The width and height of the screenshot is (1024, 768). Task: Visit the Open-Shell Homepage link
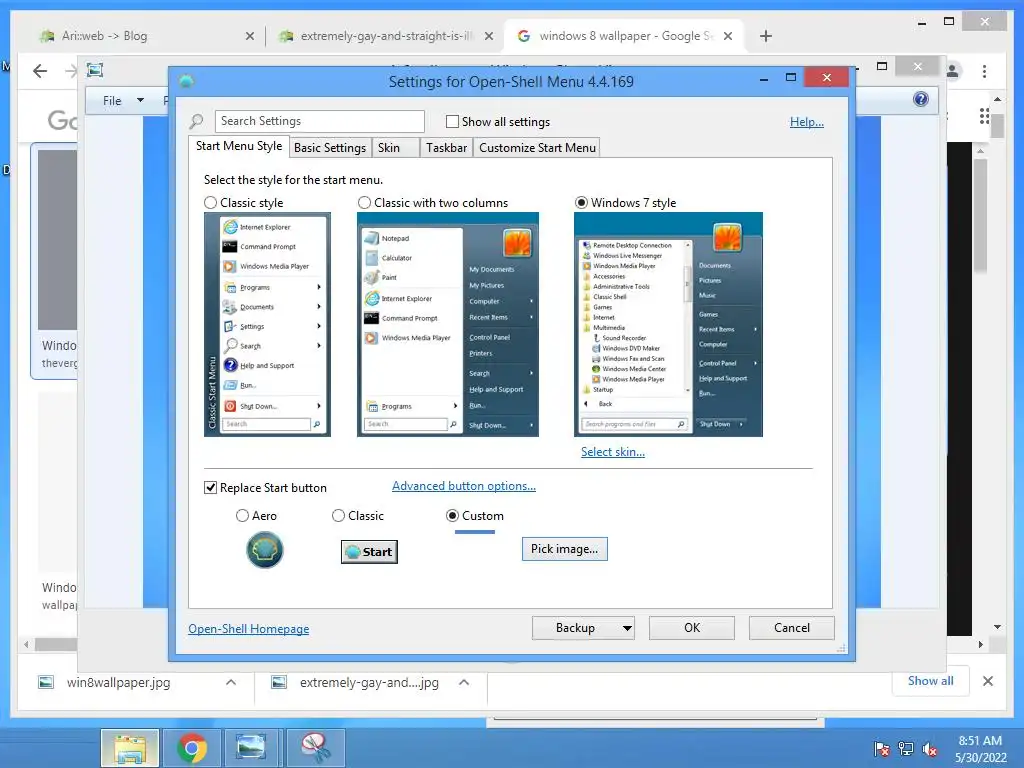tap(249, 629)
